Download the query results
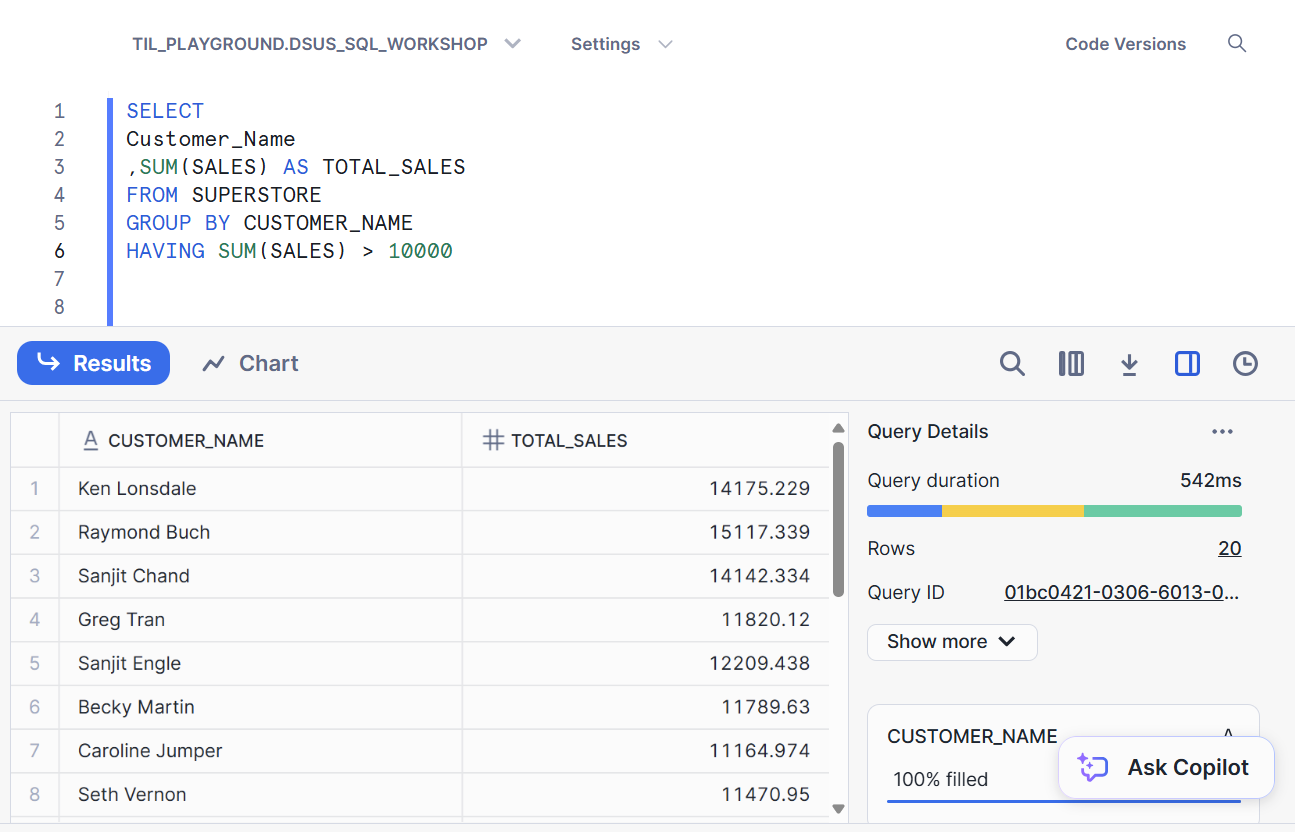The width and height of the screenshot is (1295, 832). [x=1129, y=364]
